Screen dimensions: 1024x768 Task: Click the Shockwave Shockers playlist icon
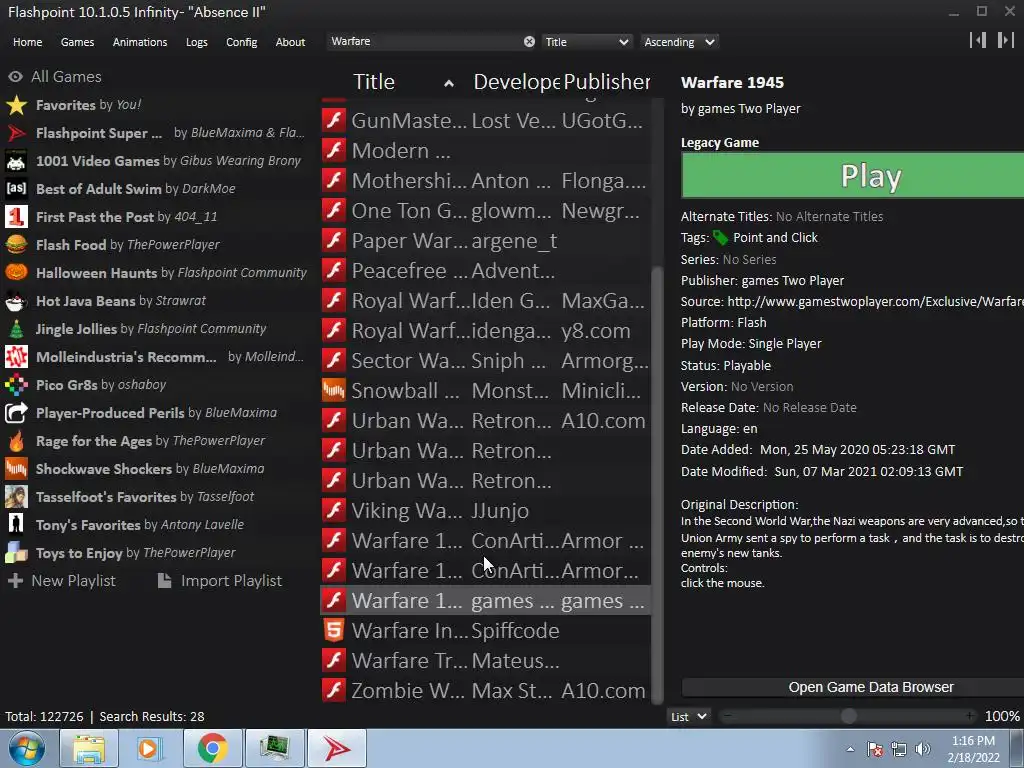coord(16,469)
